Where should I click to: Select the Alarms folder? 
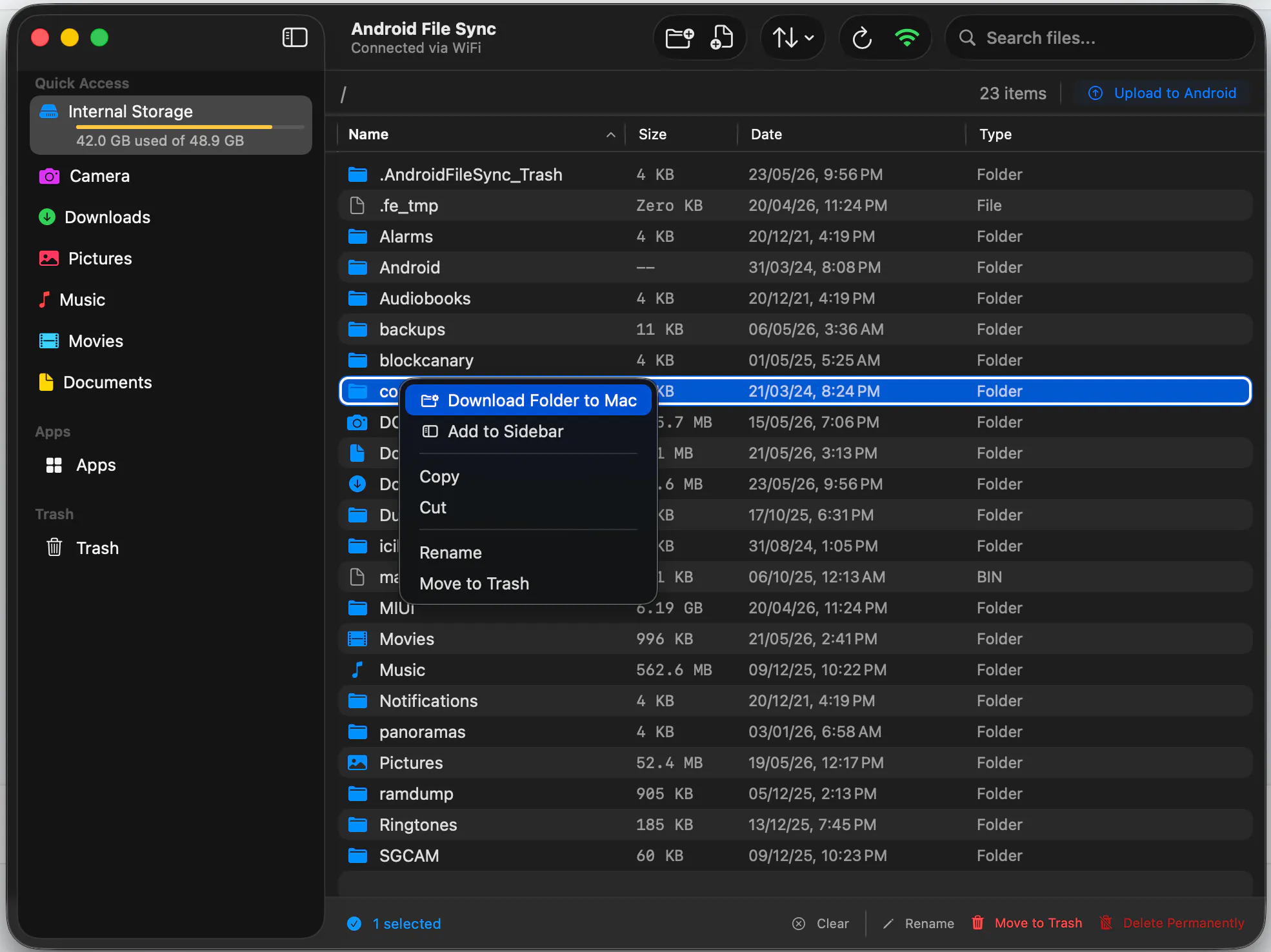point(795,237)
